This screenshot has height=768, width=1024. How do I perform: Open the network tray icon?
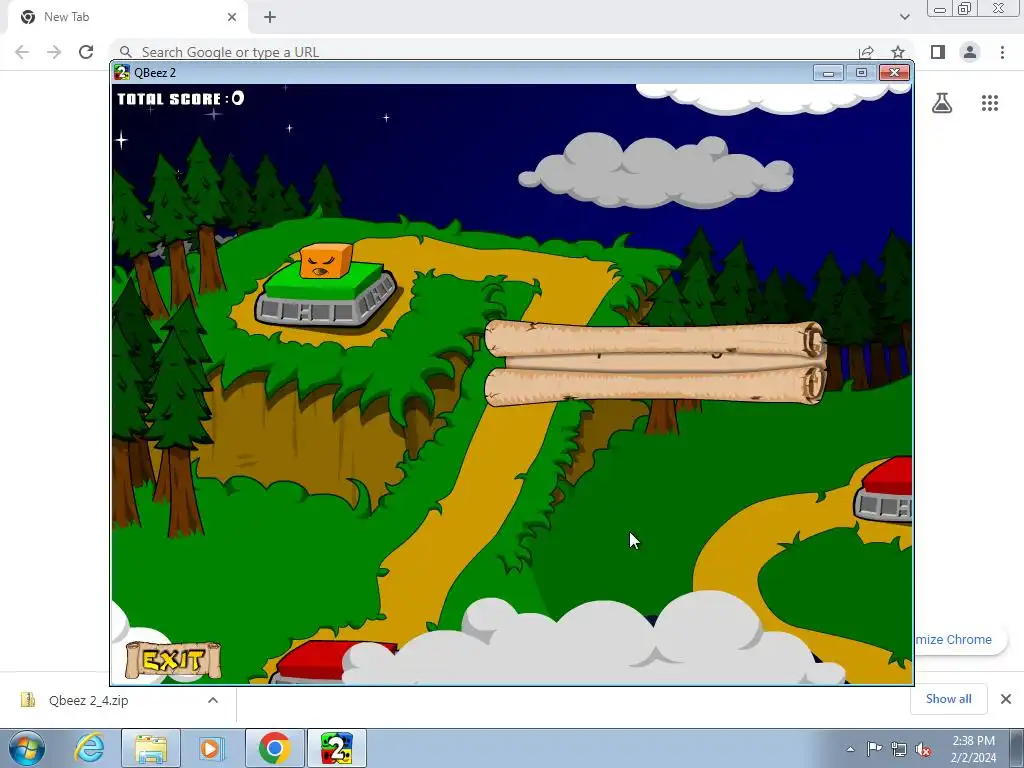pyautogui.click(x=899, y=749)
